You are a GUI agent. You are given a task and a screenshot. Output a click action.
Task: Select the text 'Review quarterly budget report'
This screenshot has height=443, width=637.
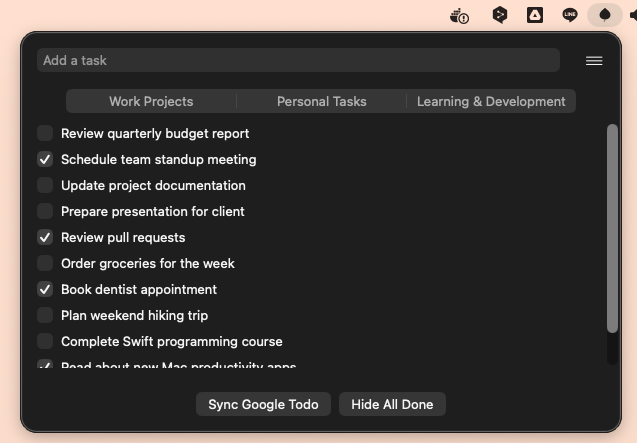click(155, 134)
